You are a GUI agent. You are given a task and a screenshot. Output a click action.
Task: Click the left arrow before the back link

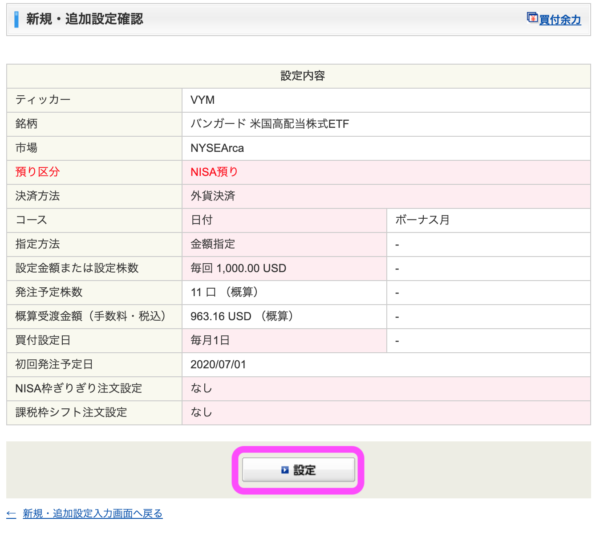pos(11,514)
